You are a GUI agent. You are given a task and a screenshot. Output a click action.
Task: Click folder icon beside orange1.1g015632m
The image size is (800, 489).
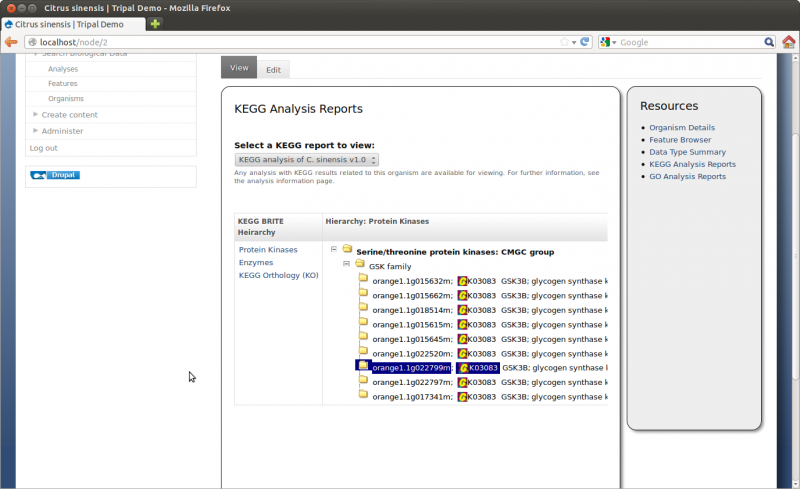coord(363,278)
